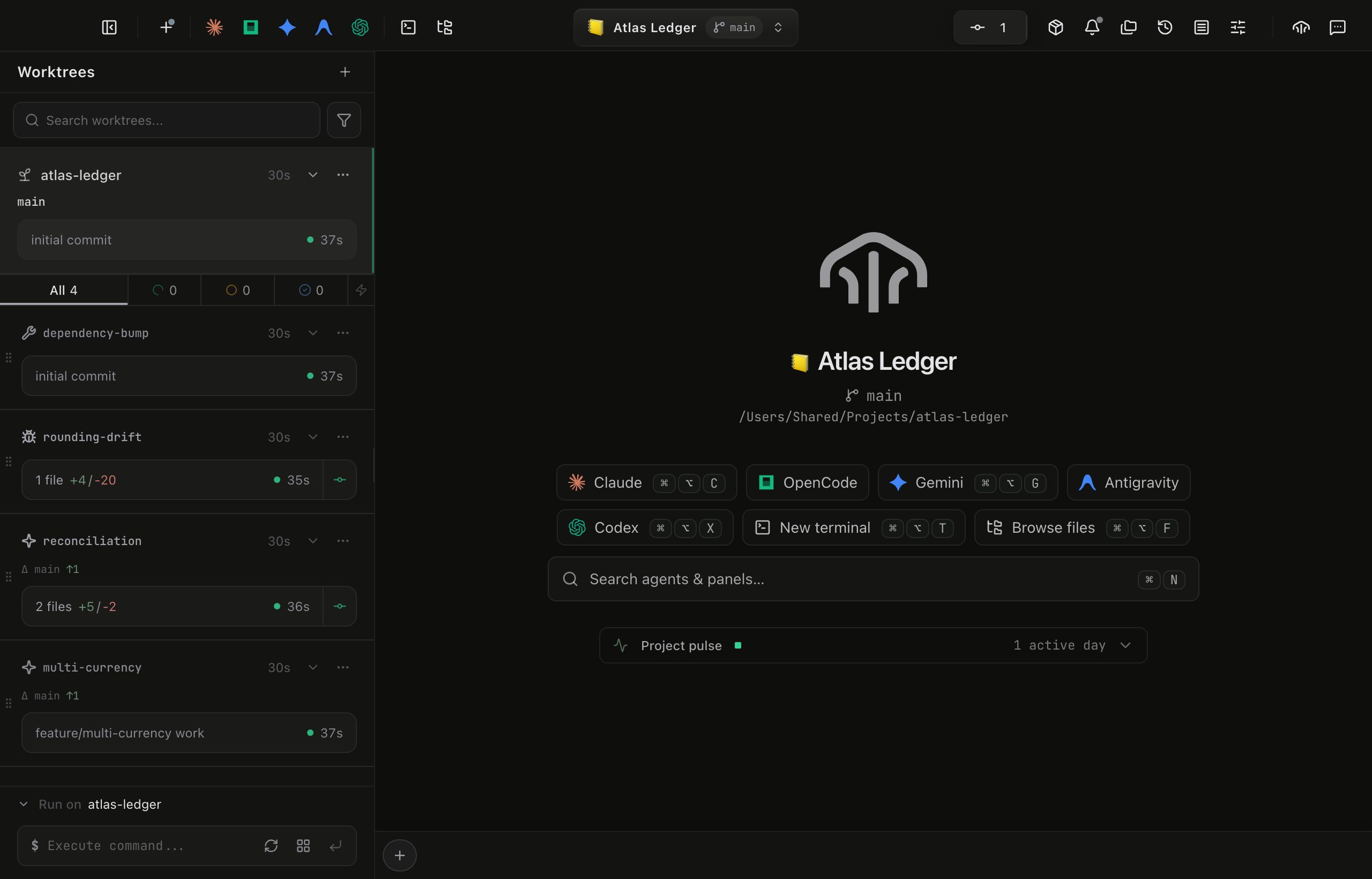The height and width of the screenshot is (879, 1372).
Task: Open the notifications bell
Action: (1092, 27)
